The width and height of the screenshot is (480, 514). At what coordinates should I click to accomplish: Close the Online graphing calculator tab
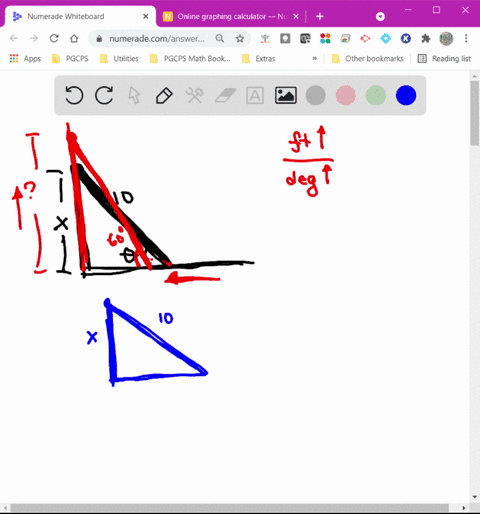296,16
